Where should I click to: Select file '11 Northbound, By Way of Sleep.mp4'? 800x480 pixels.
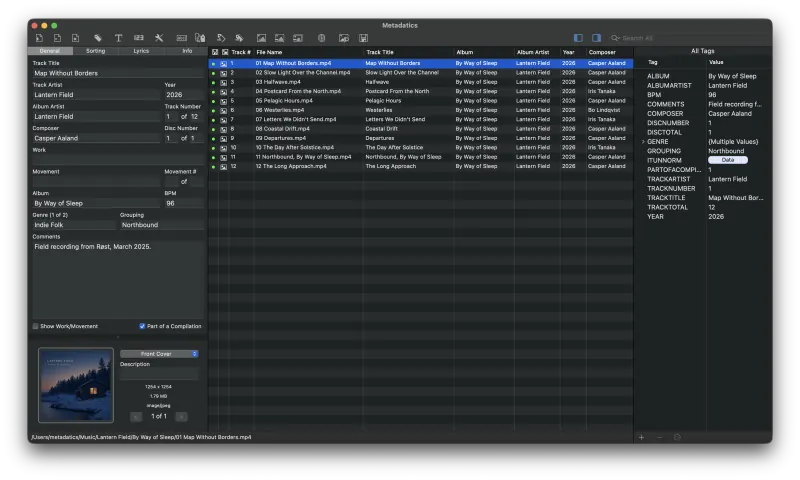(x=303, y=157)
